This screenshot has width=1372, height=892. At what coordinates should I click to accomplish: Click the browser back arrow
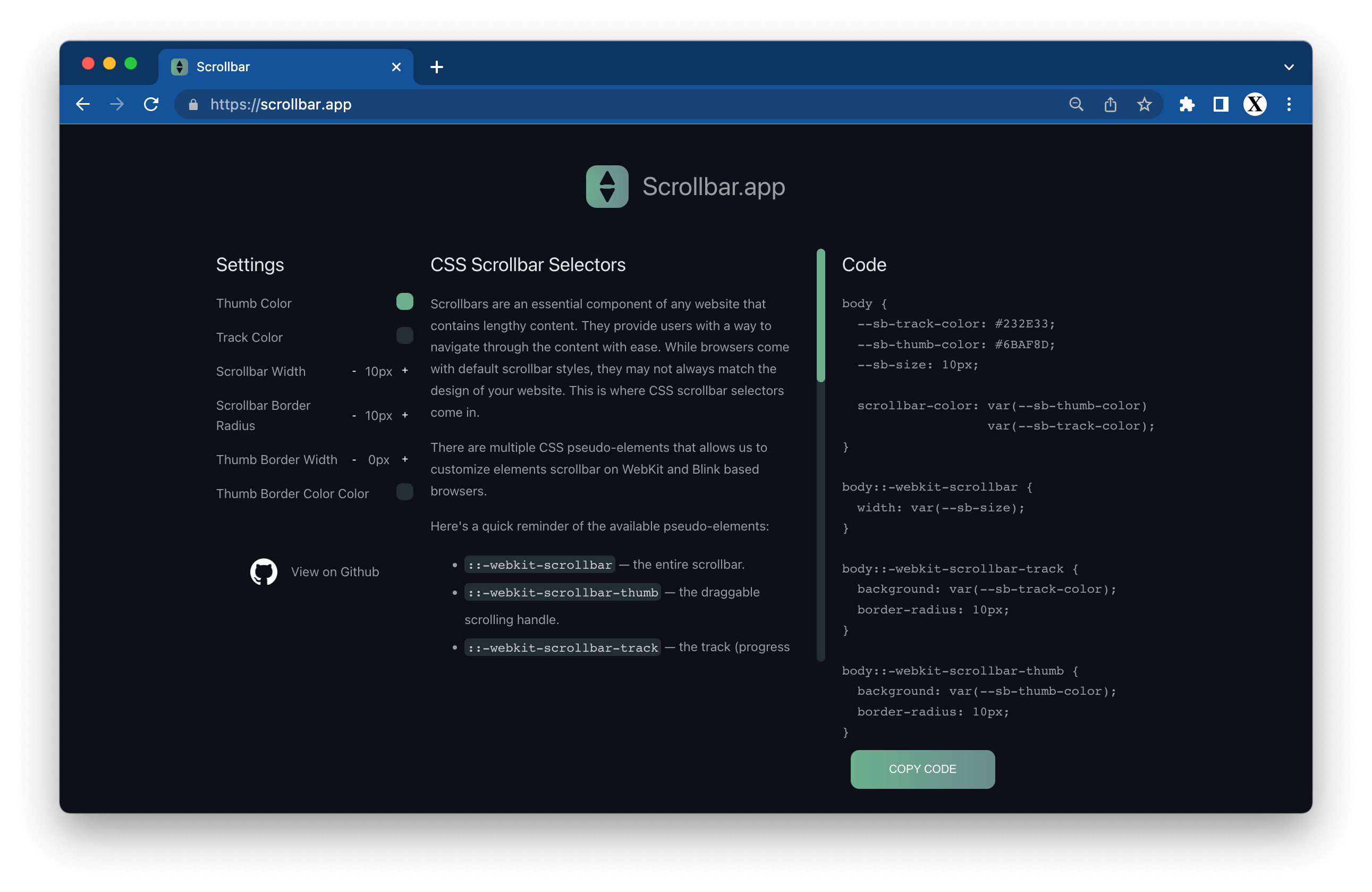83,104
